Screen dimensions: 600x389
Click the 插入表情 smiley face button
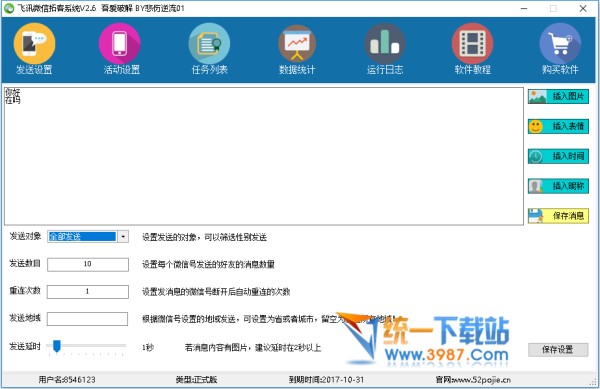click(558, 126)
